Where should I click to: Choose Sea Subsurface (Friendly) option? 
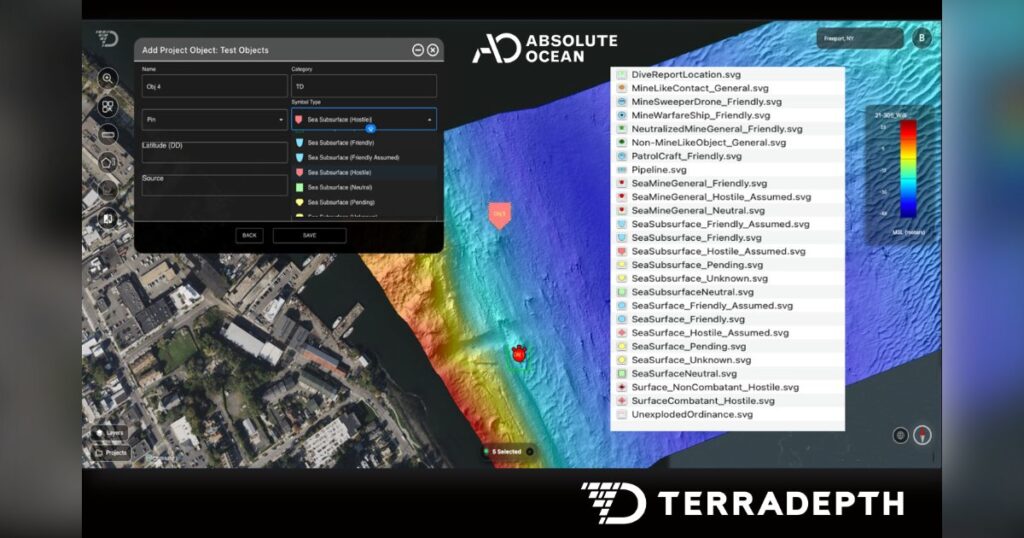click(x=364, y=142)
